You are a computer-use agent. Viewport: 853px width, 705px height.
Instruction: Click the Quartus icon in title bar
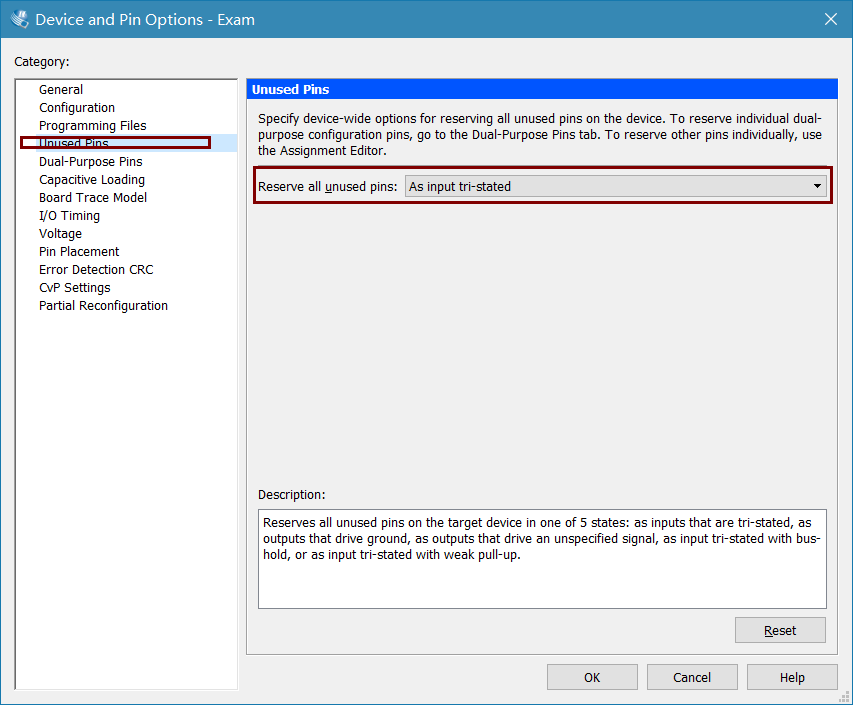[20, 19]
